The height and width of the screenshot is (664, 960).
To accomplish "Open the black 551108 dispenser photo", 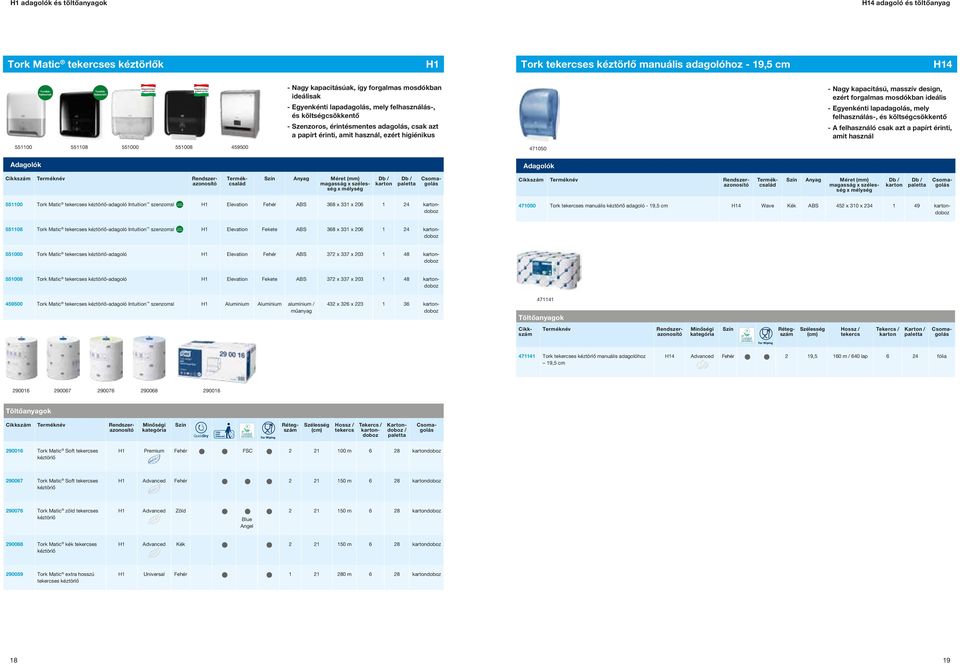I will tap(80, 114).
